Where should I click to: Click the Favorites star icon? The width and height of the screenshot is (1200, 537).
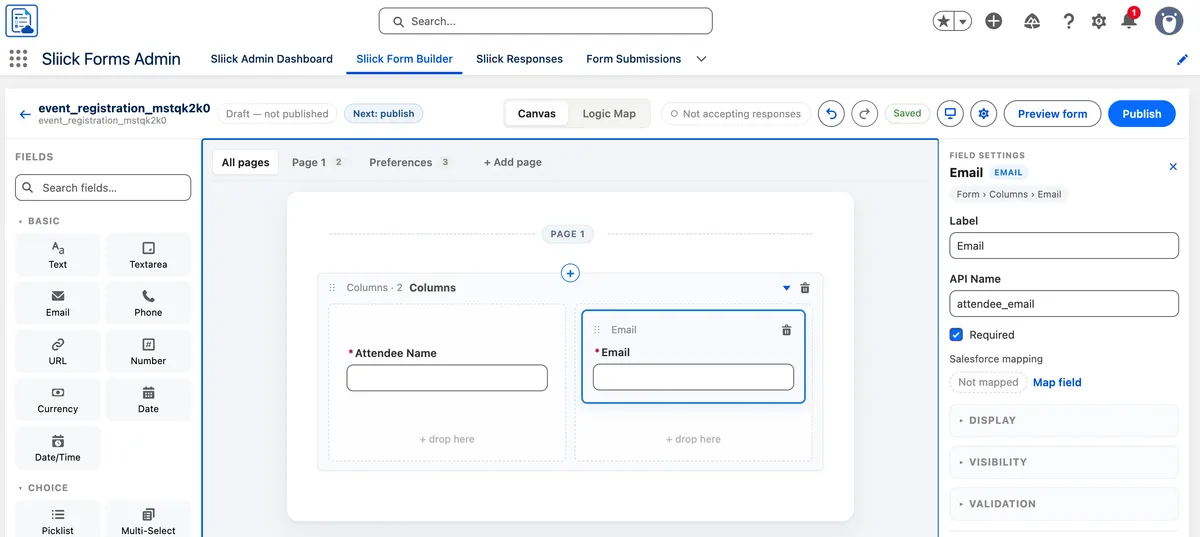(943, 21)
